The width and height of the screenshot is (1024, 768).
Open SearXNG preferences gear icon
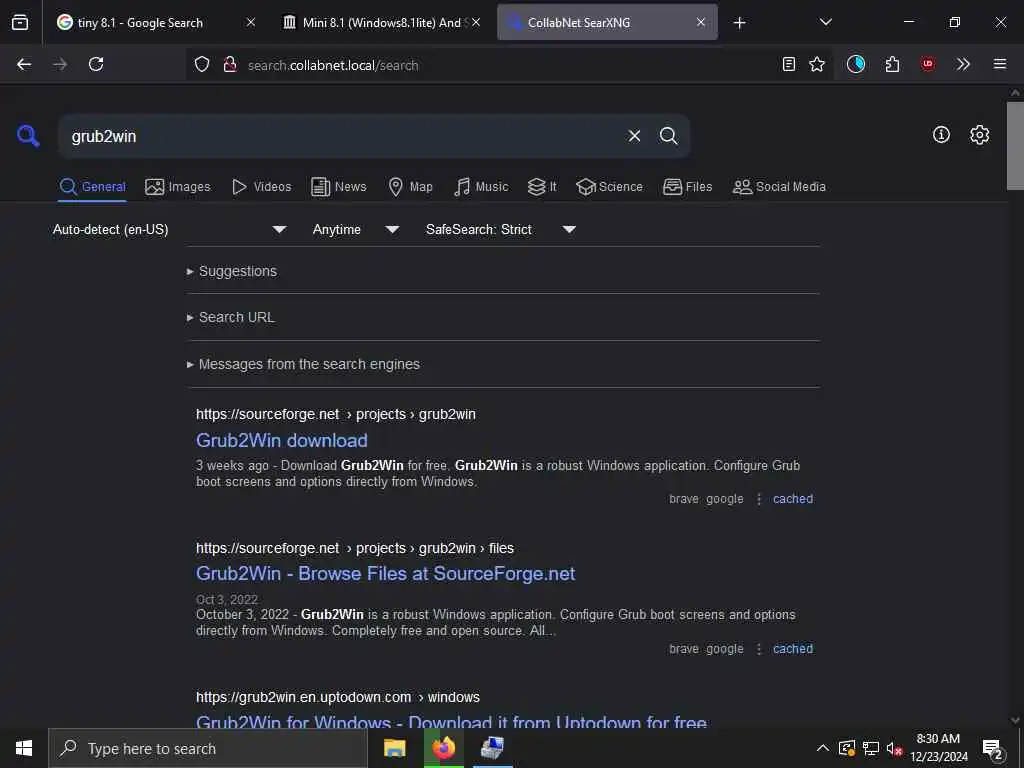(x=979, y=135)
